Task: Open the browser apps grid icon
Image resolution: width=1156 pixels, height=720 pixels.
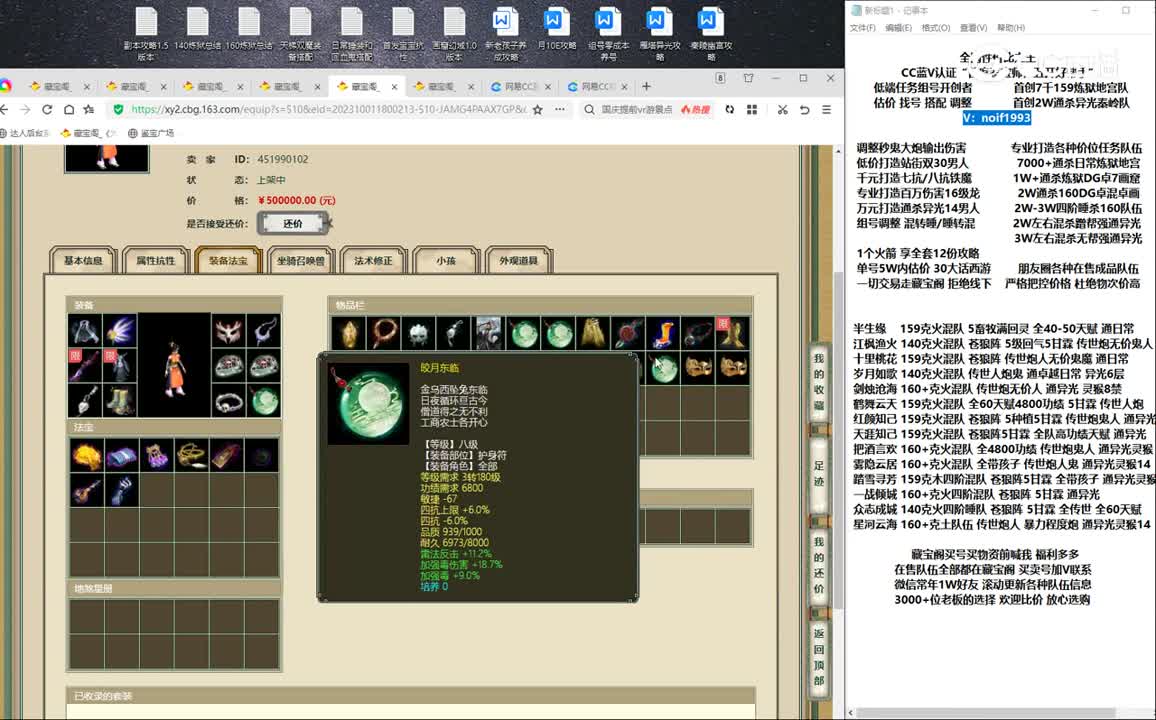Action: 752,109
